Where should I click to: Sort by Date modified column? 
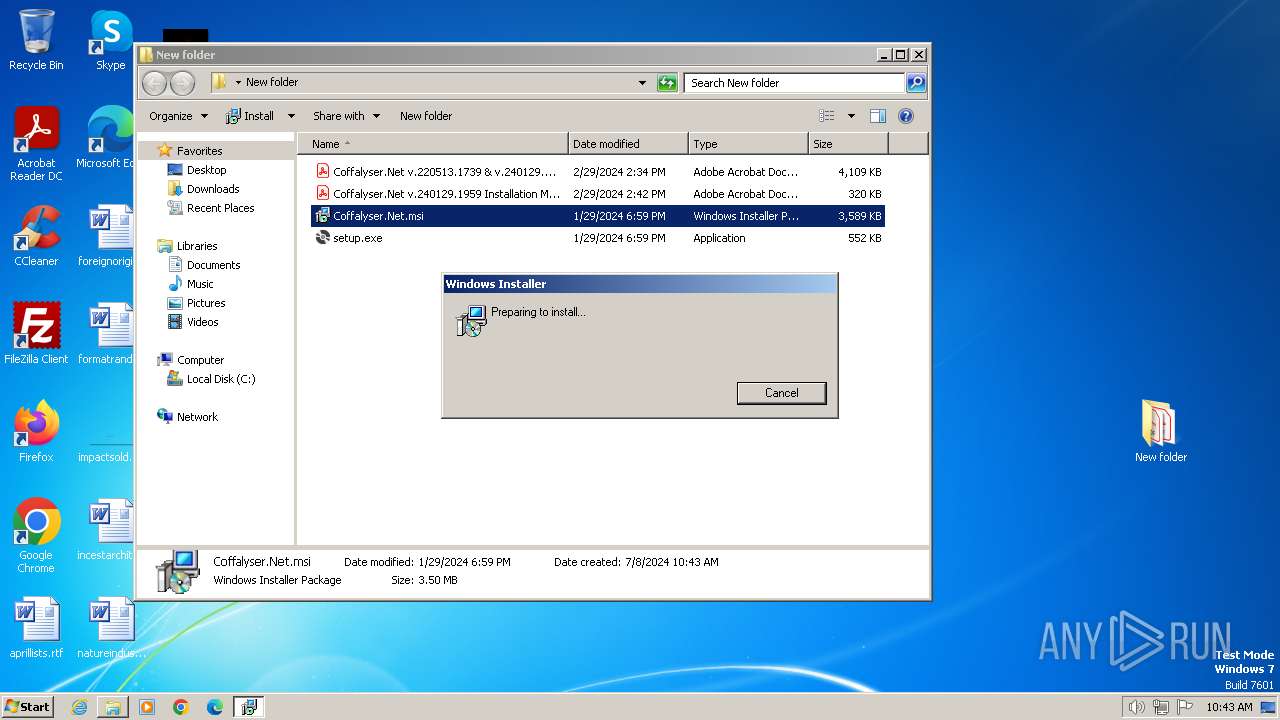click(x=628, y=144)
